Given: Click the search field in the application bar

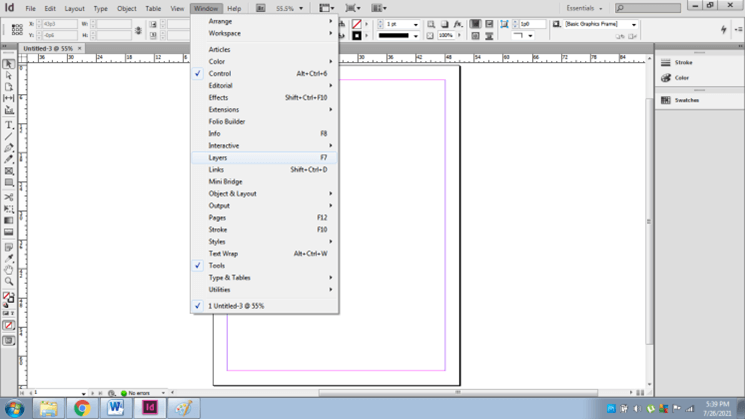Looking at the screenshot, I should (x=648, y=8).
